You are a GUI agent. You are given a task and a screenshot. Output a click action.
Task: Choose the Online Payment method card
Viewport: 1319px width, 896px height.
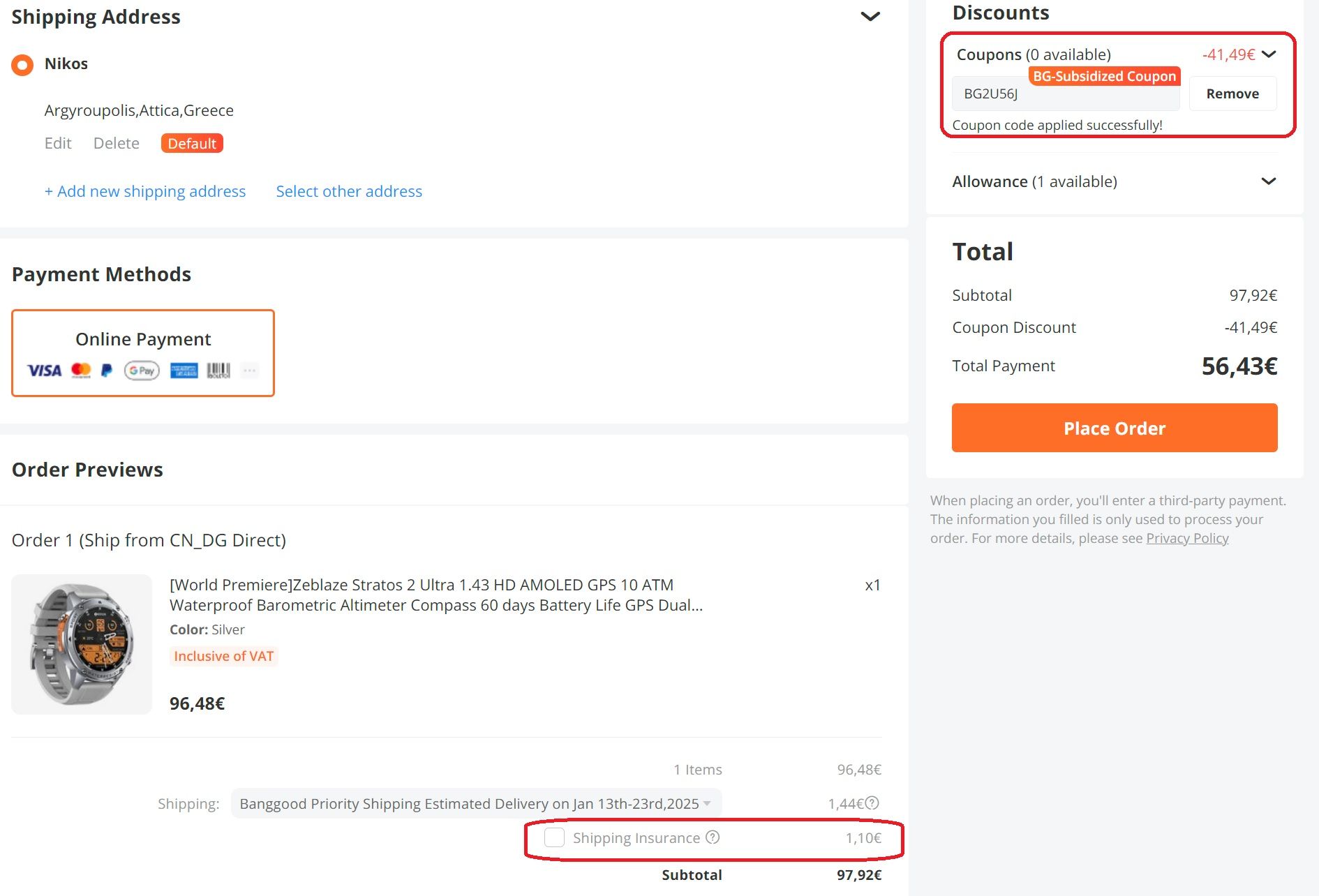(143, 353)
